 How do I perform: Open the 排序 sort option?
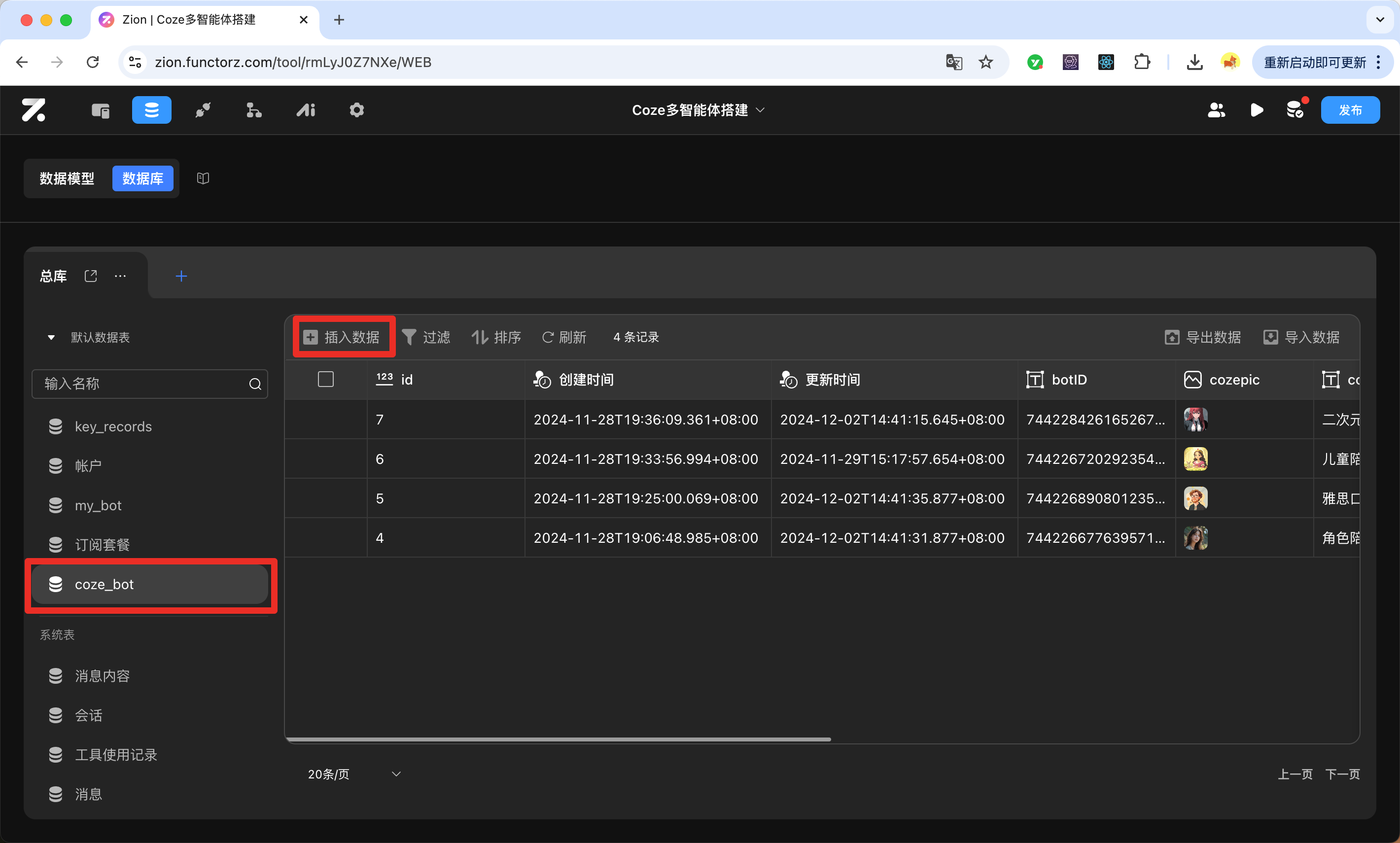coord(496,337)
